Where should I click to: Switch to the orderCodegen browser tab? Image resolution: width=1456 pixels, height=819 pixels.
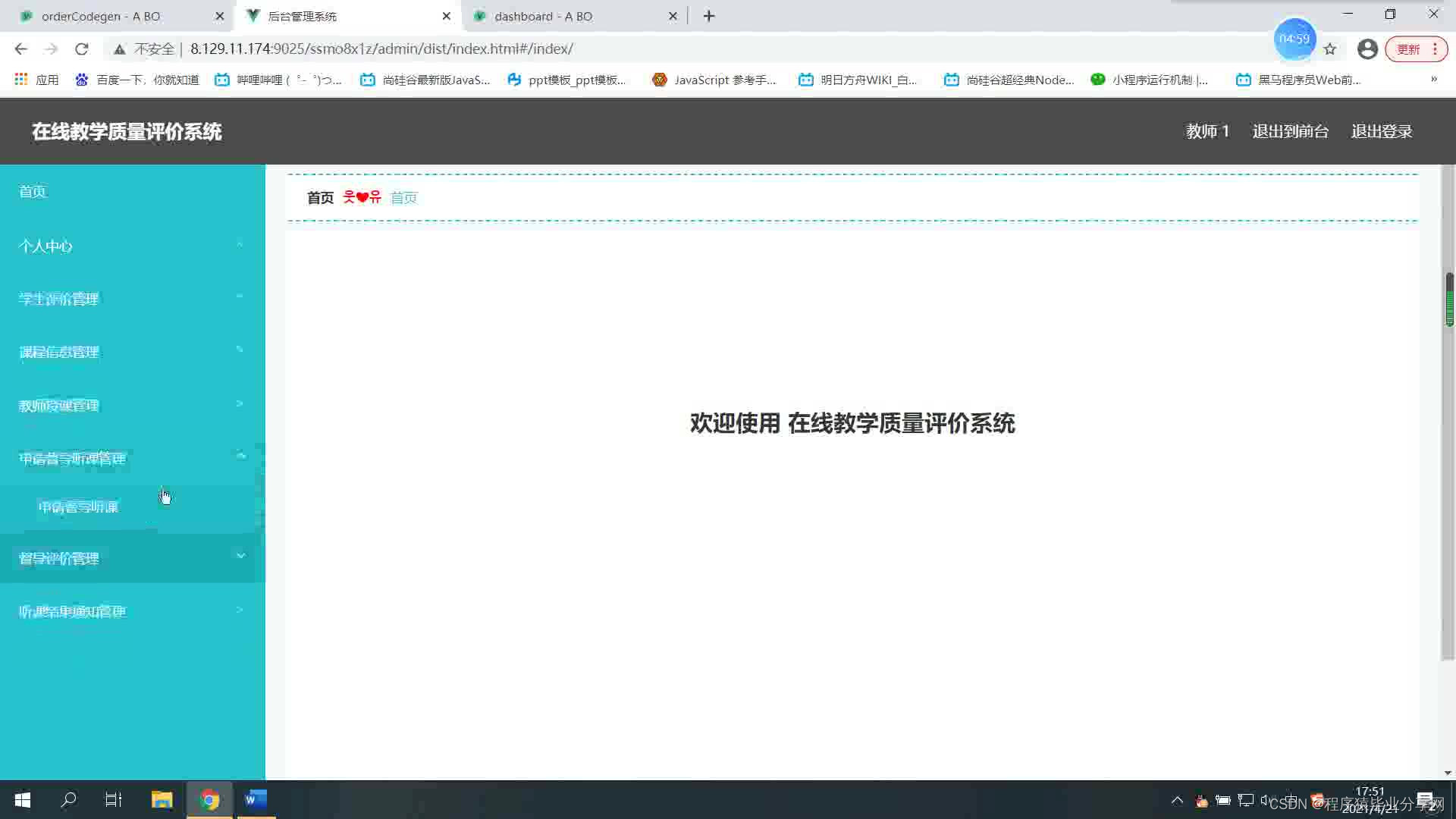pyautogui.click(x=101, y=16)
